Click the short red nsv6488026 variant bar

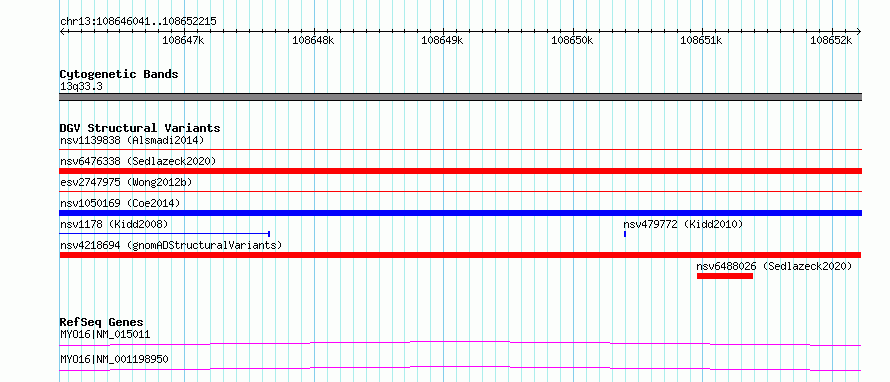725,276
